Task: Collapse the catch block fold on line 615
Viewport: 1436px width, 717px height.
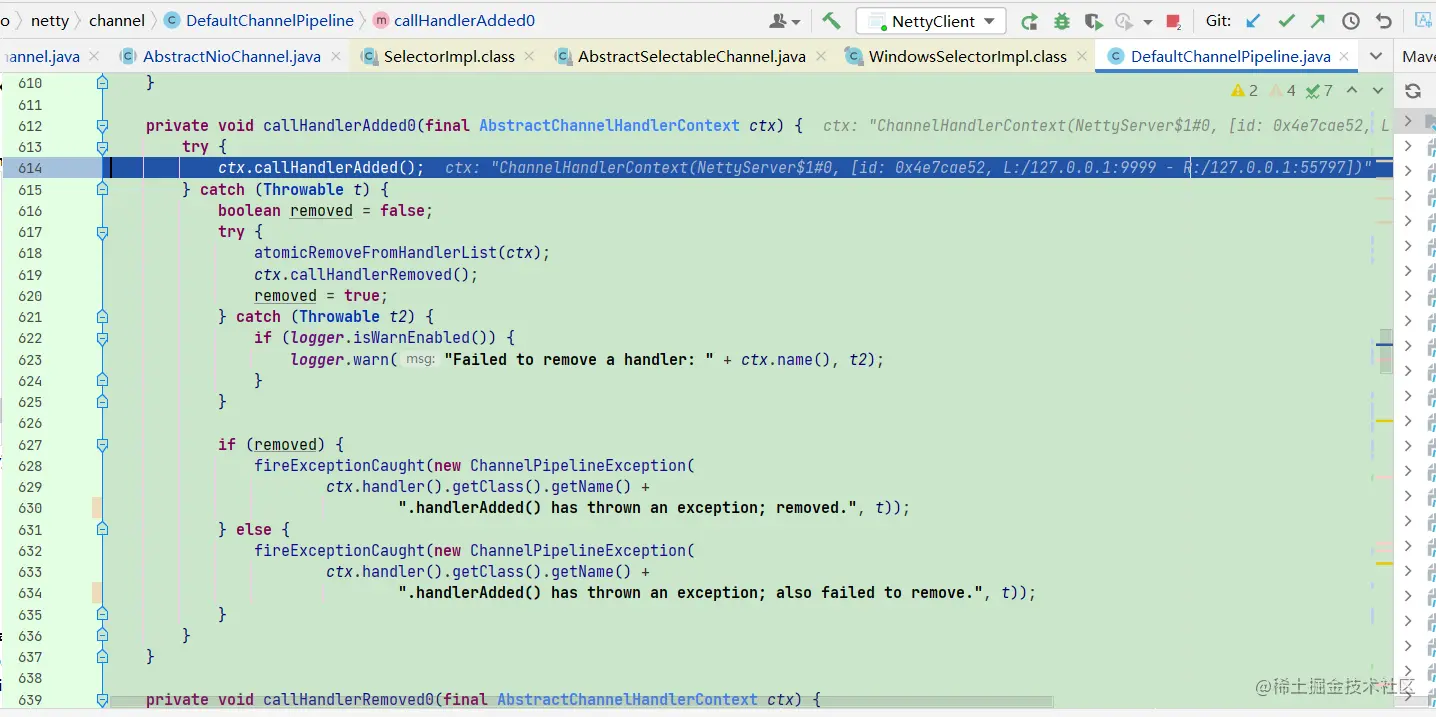Action: (102, 189)
